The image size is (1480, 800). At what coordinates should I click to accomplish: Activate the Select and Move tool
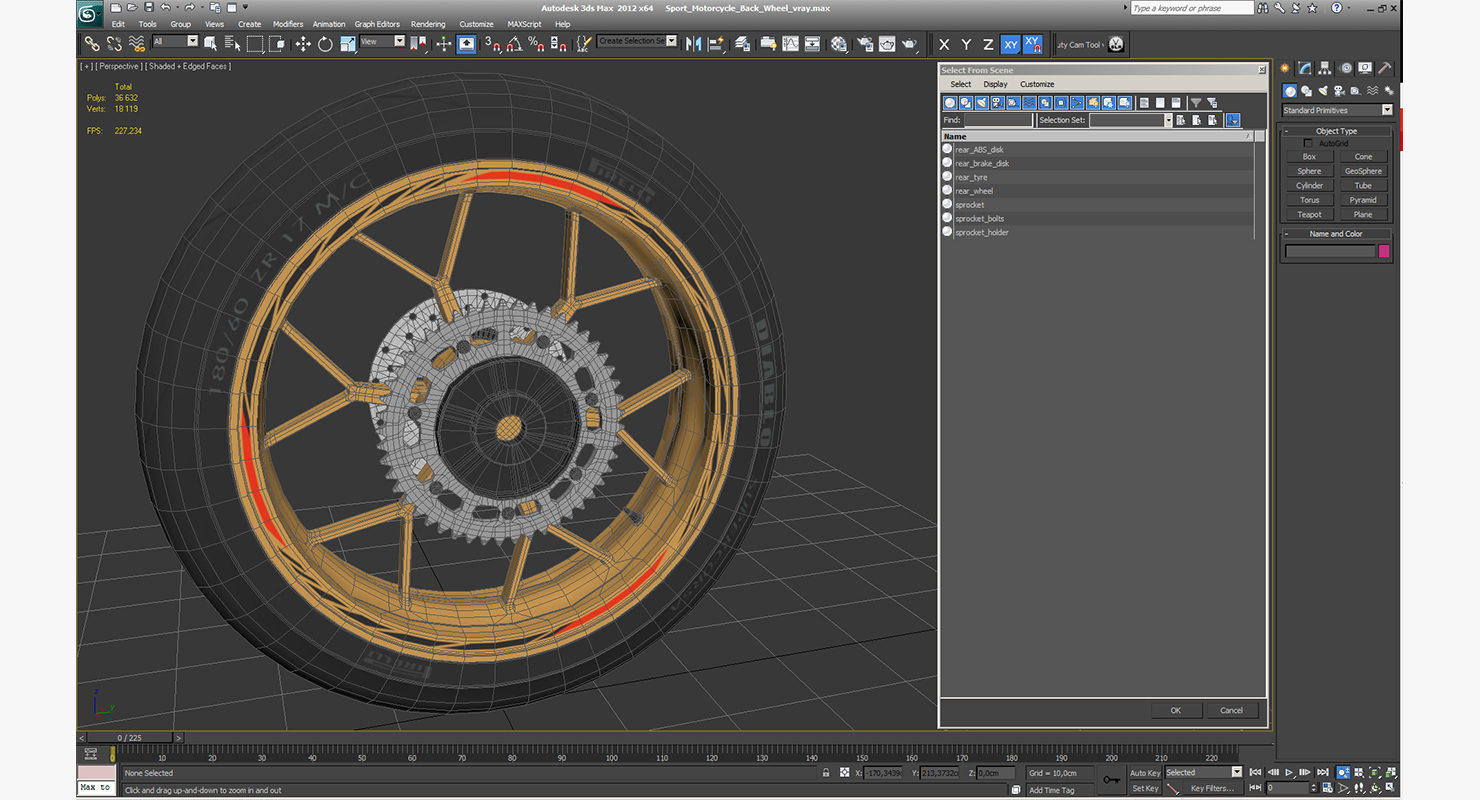click(x=303, y=44)
